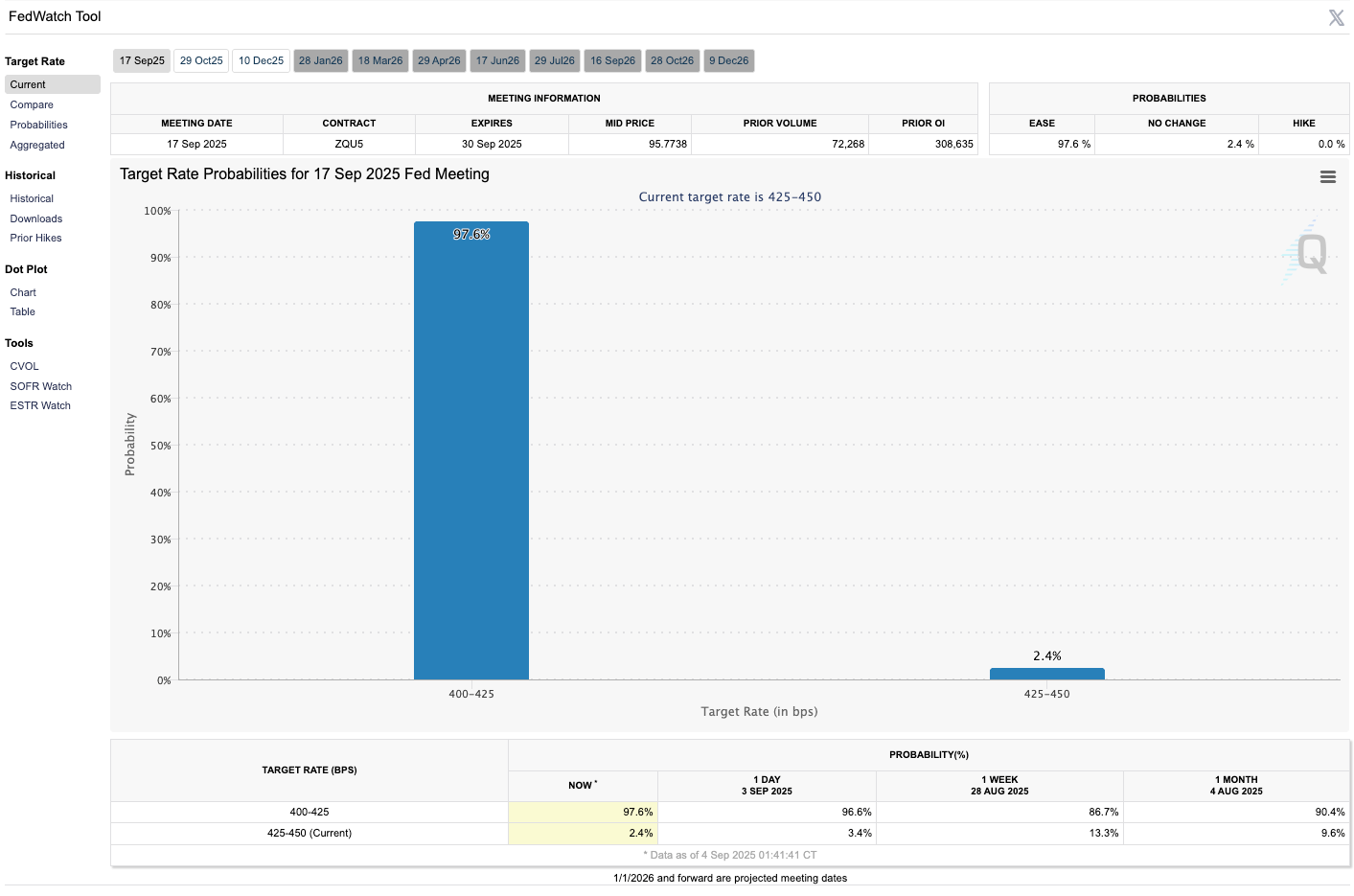Open the Aggregated view link

[37, 146]
